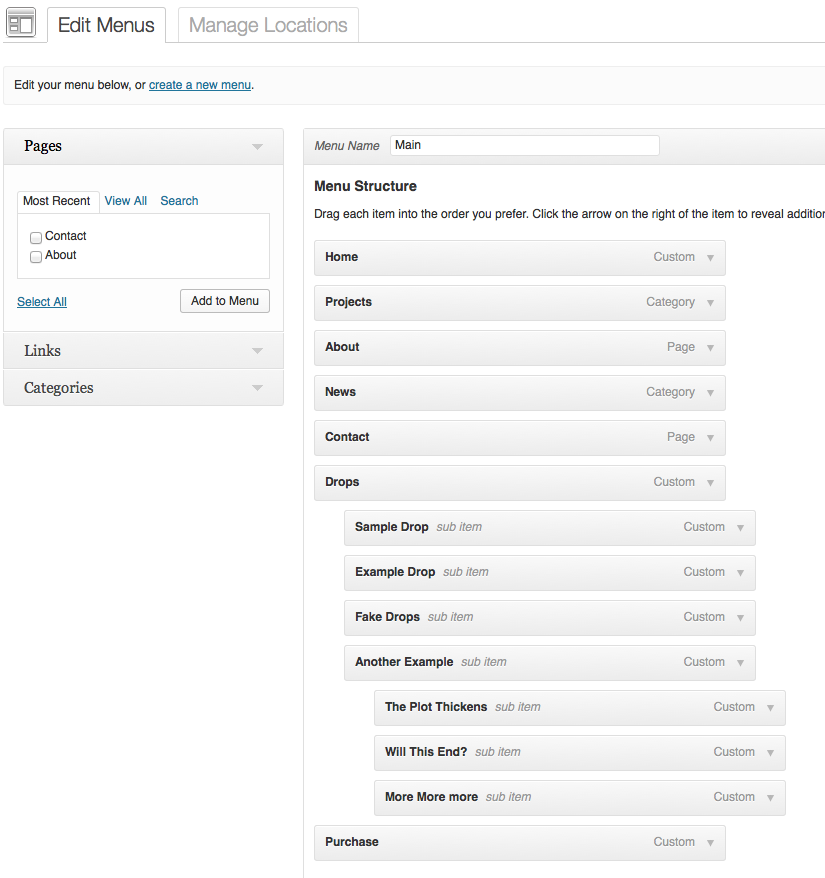Click the Menu Name text field
This screenshot has width=825, height=878.
coord(524,146)
